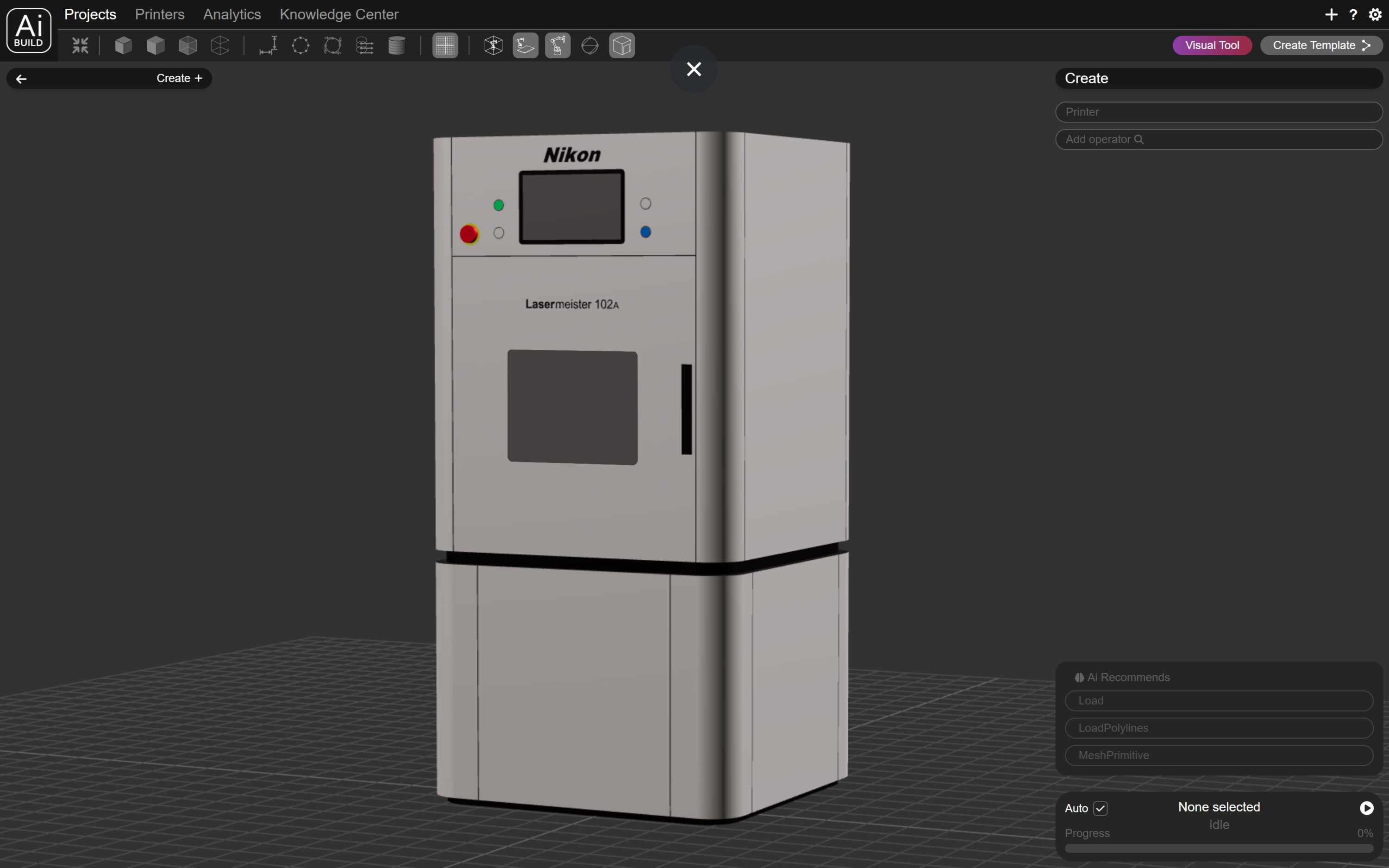Open the Knowledge Center tab
This screenshot has width=1389, height=868.
338,14
